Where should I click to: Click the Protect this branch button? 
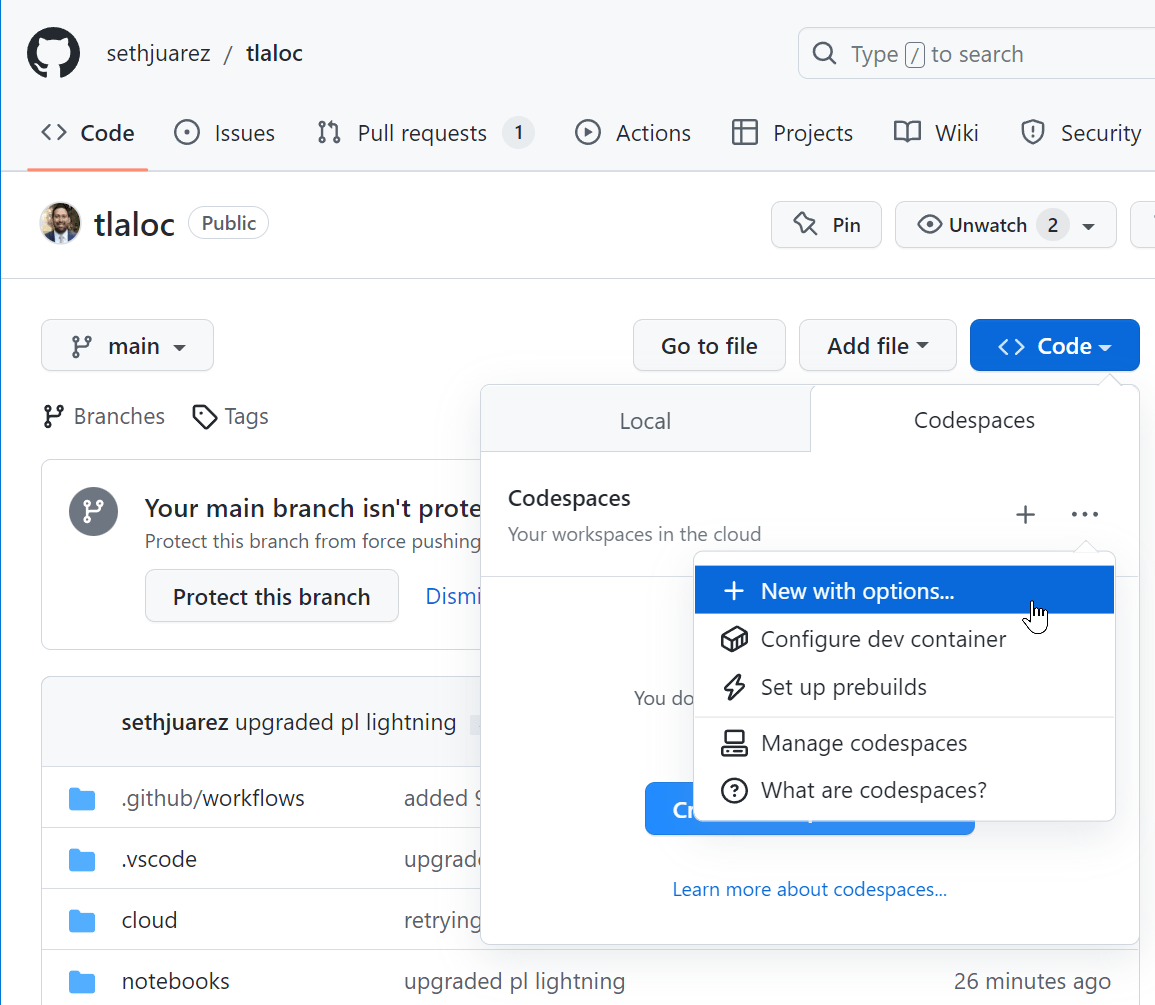point(271,596)
